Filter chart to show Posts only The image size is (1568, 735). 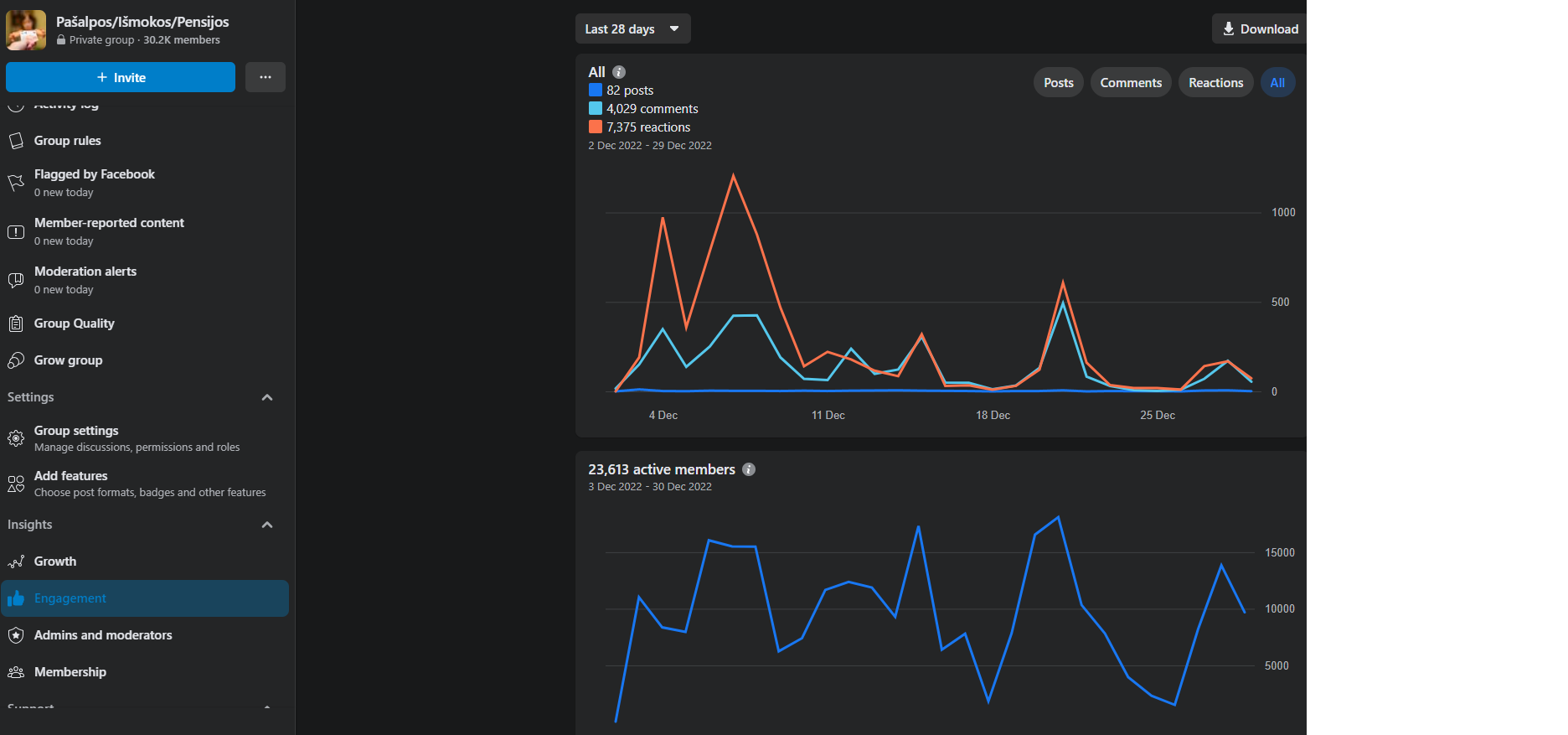coord(1059,82)
